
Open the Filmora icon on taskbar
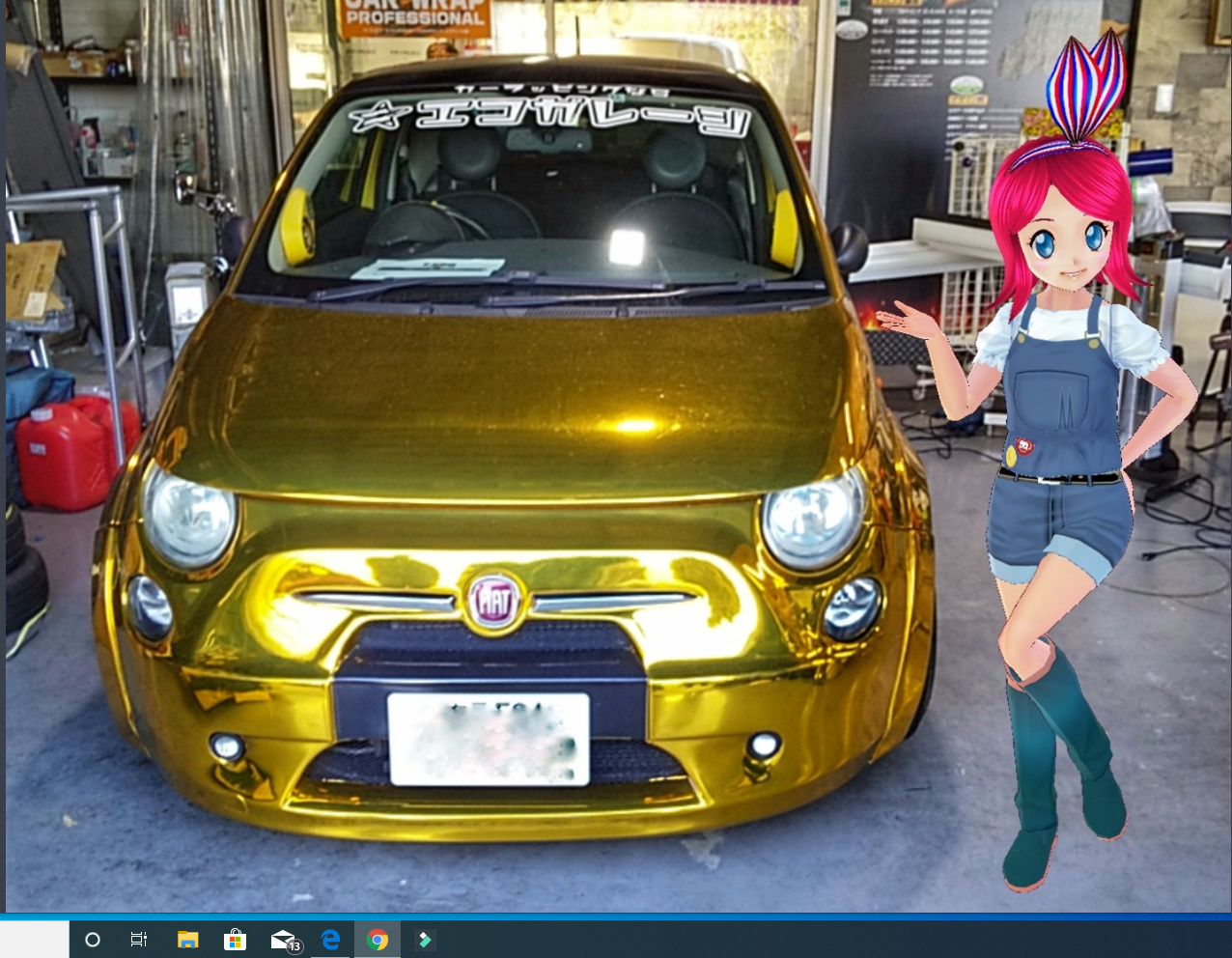coord(425,939)
